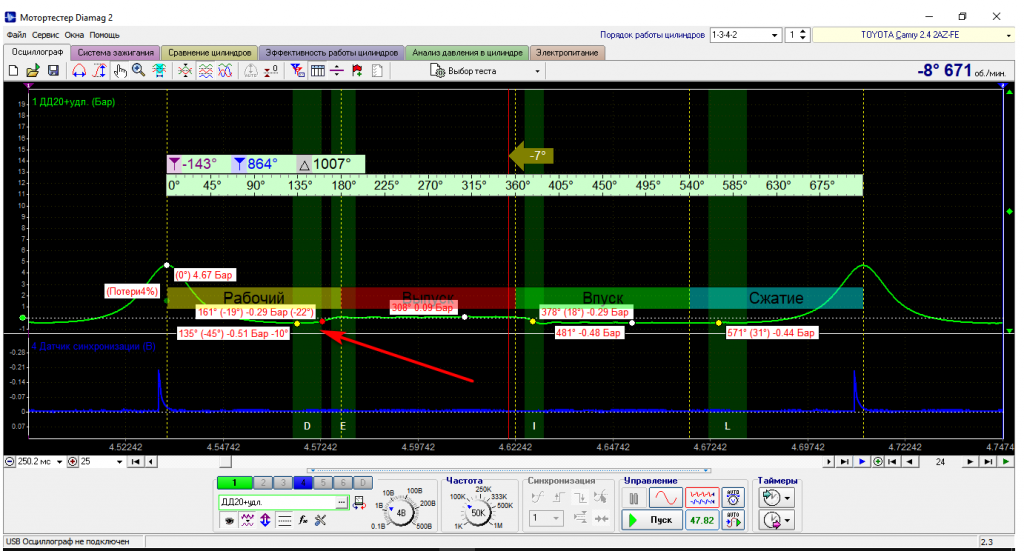Screen dimensions: 1024x551
Task: Increase the cylinder number stepper
Action: tap(803, 31)
